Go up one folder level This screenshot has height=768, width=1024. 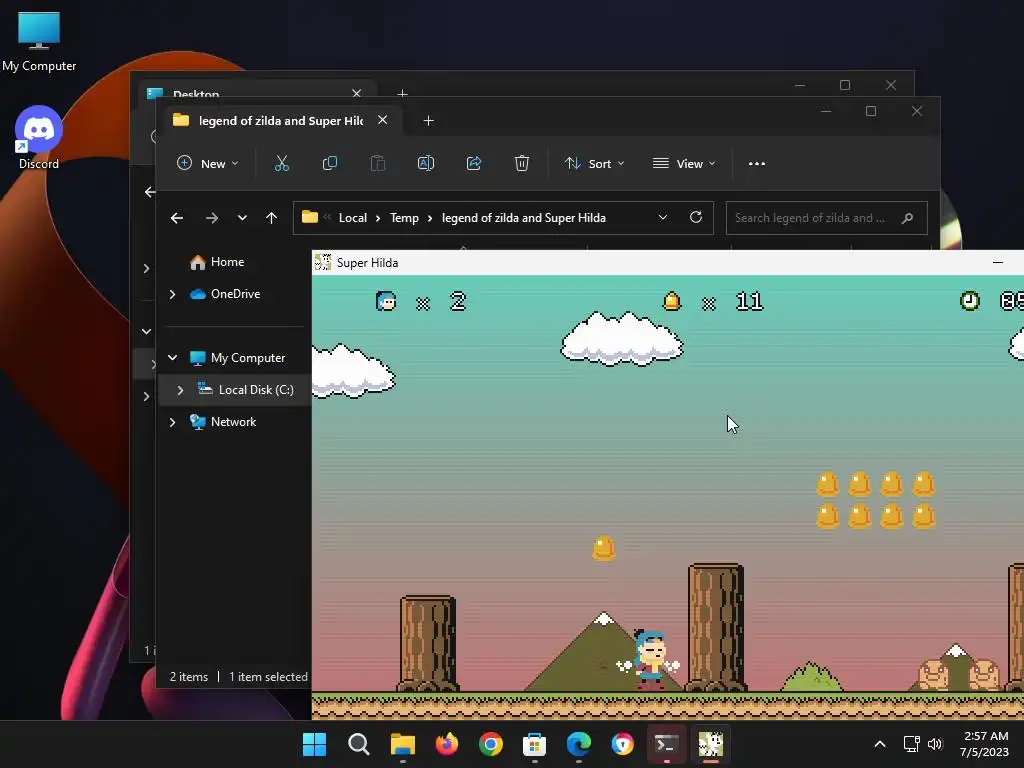tap(272, 218)
